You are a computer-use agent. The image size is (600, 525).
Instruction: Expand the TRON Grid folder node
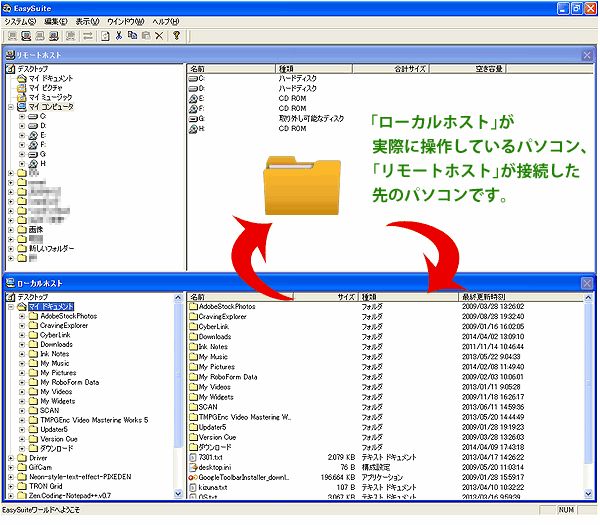[10, 485]
